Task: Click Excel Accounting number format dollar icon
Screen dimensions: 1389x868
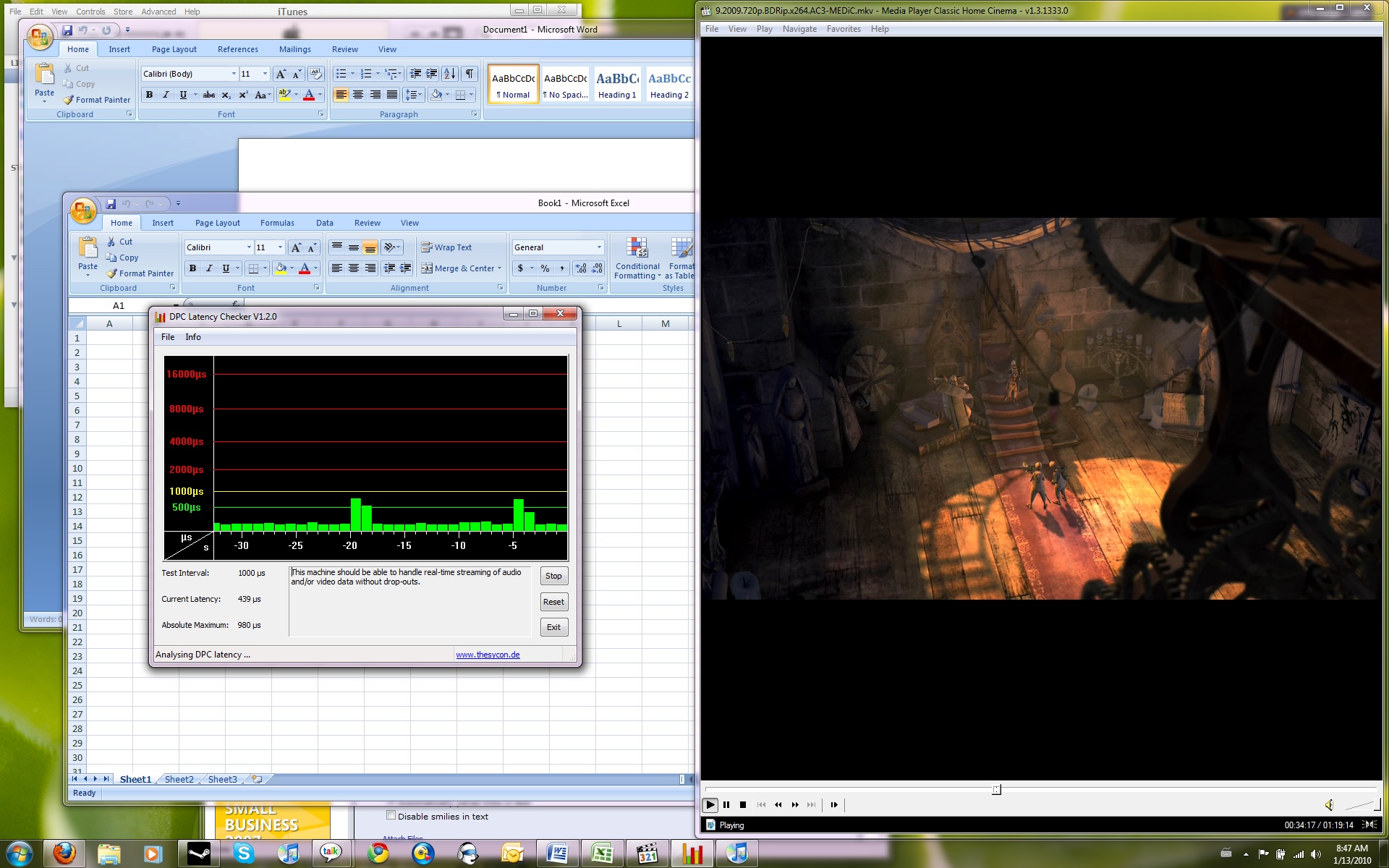Action: pyautogui.click(x=520, y=268)
